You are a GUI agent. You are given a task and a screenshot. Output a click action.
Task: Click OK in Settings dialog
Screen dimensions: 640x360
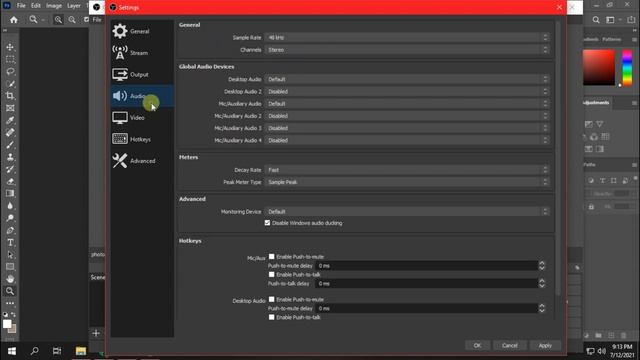[x=477, y=345]
